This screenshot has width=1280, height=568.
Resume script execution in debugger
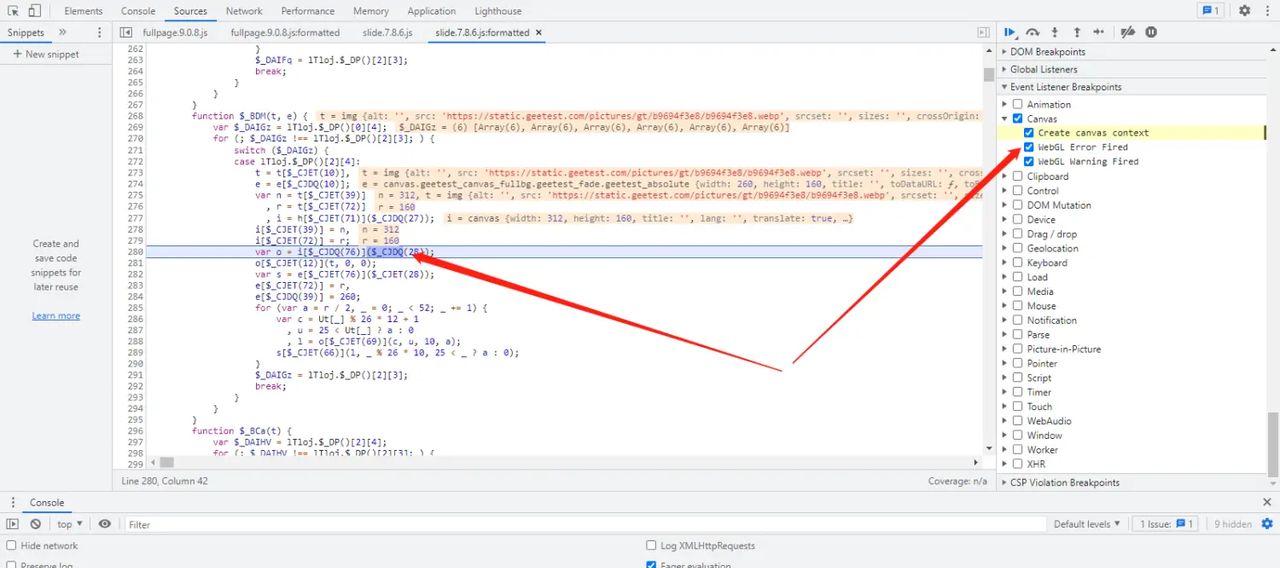pyautogui.click(x=1011, y=32)
